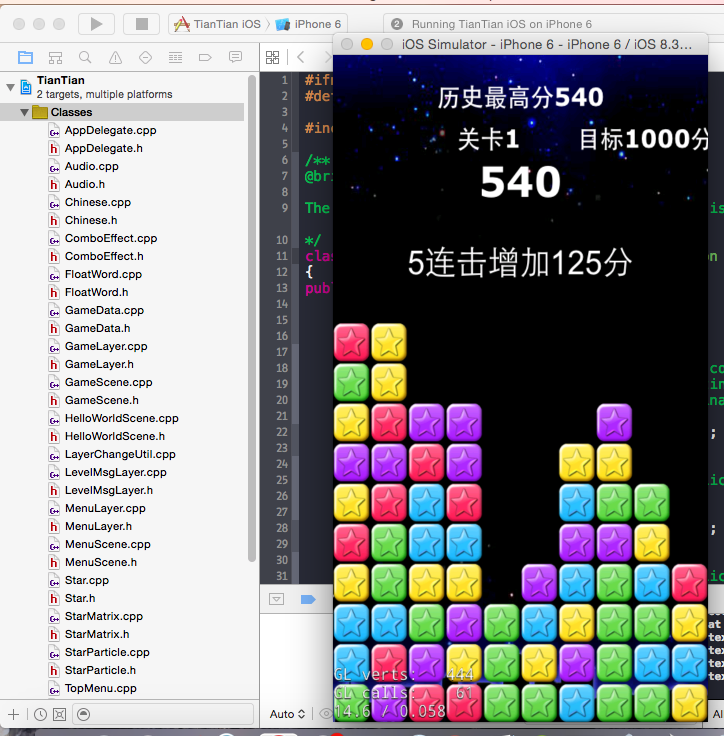Viewport: 724px width, 736px height.
Task: Open StarMatrix.h file
Action: (x=97, y=634)
